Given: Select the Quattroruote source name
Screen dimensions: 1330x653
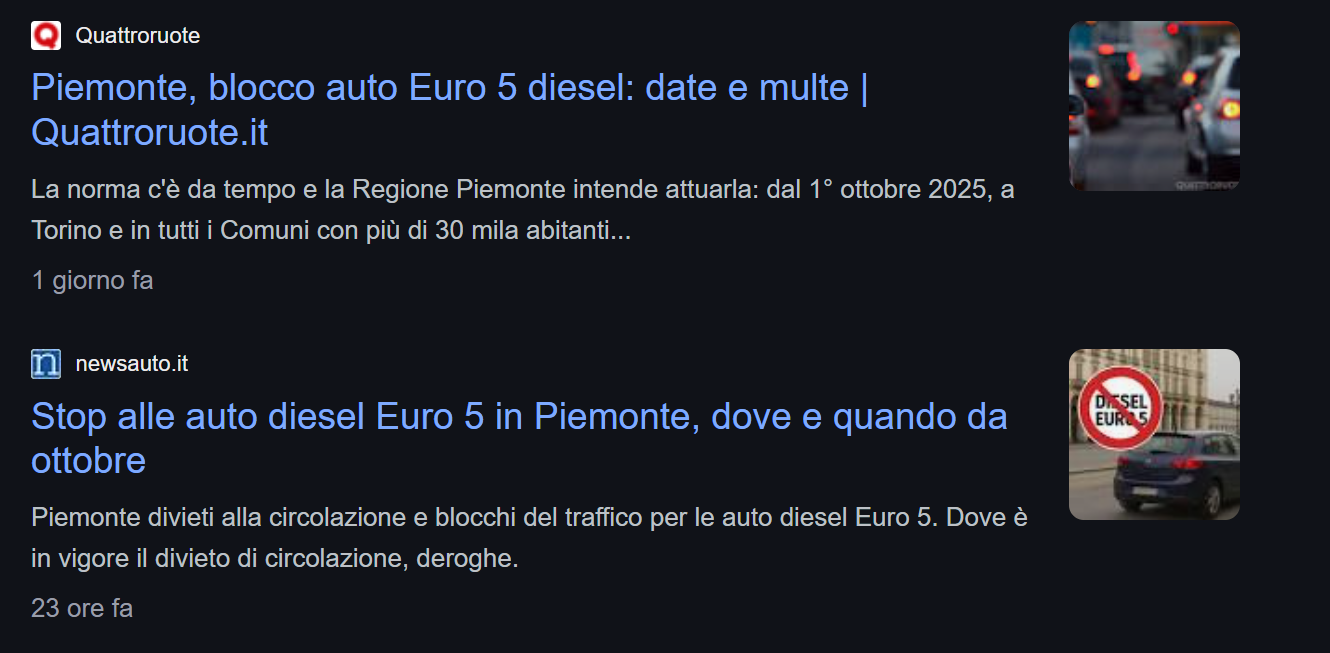Looking at the screenshot, I should point(138,36).
